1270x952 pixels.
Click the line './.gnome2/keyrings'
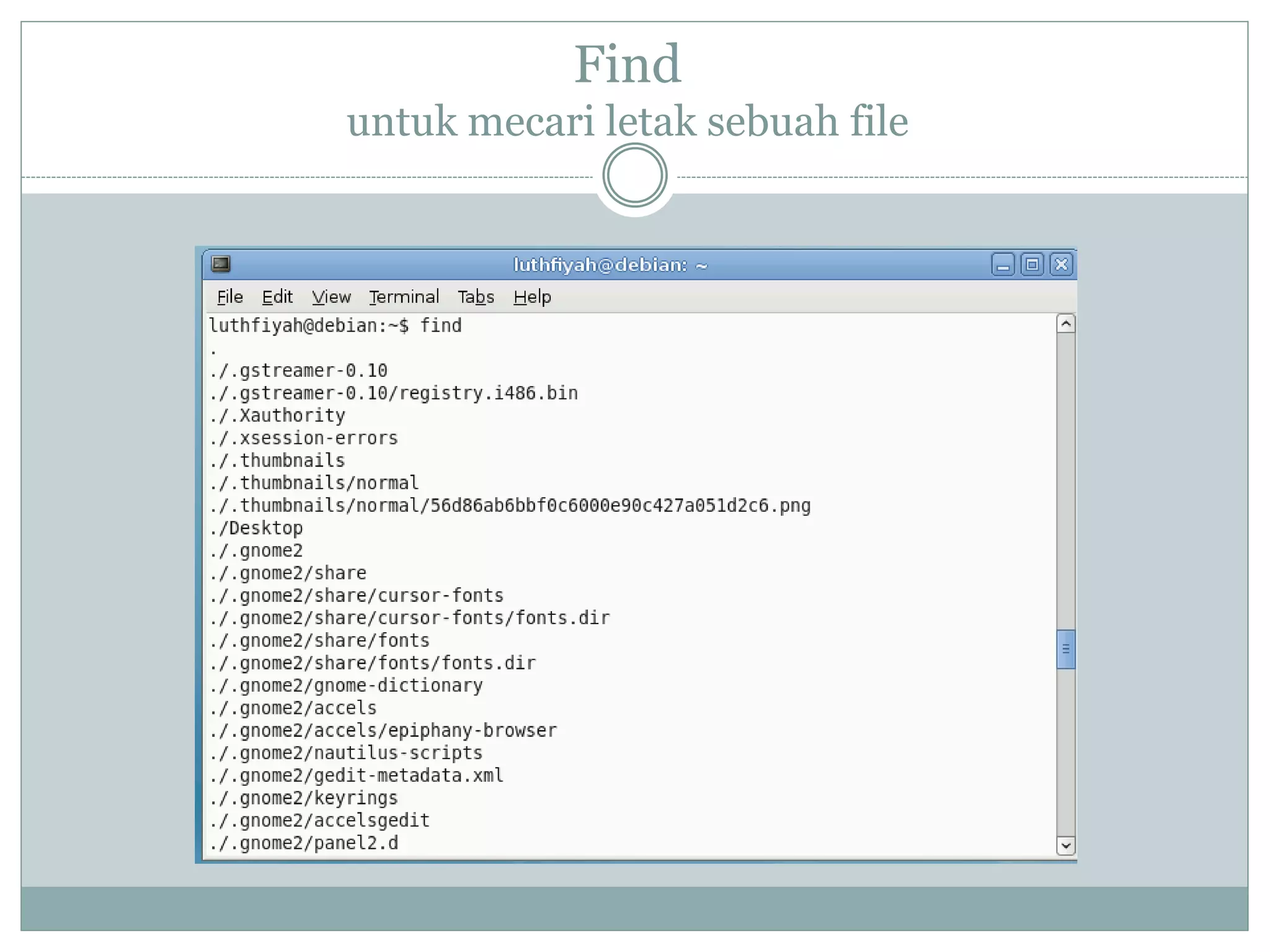(x=304, y=798)
